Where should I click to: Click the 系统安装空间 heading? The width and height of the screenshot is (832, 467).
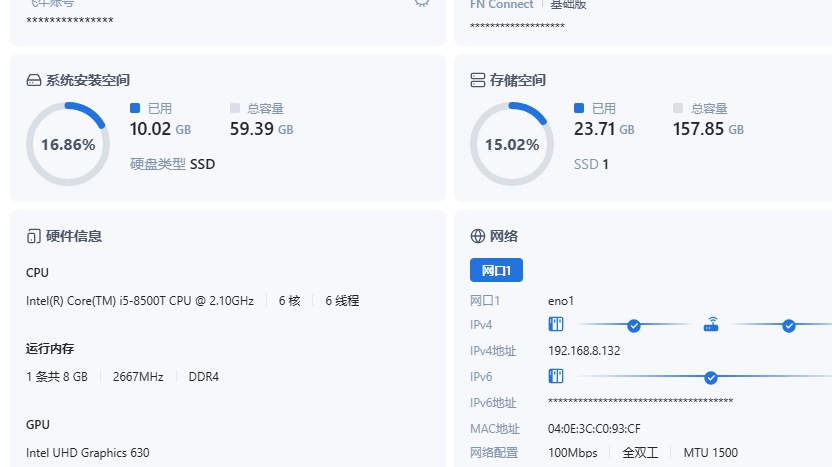[x=88, y=80]
